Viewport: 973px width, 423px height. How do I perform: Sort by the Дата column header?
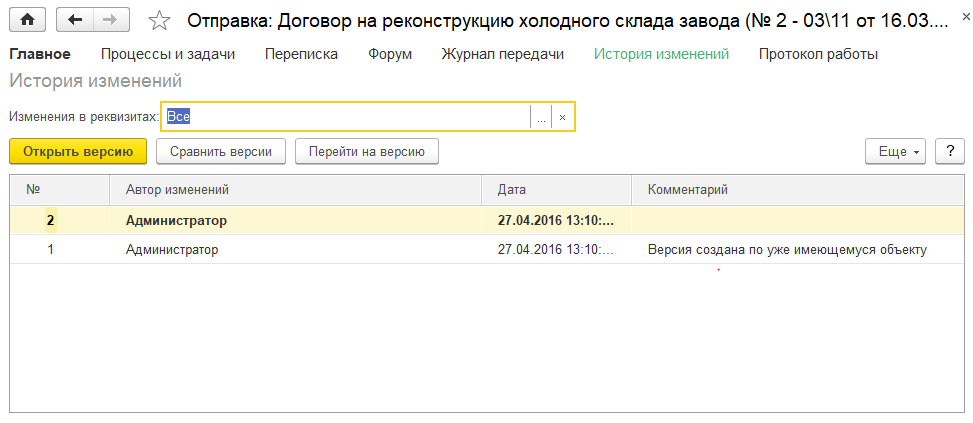click(x=556, y=189)
